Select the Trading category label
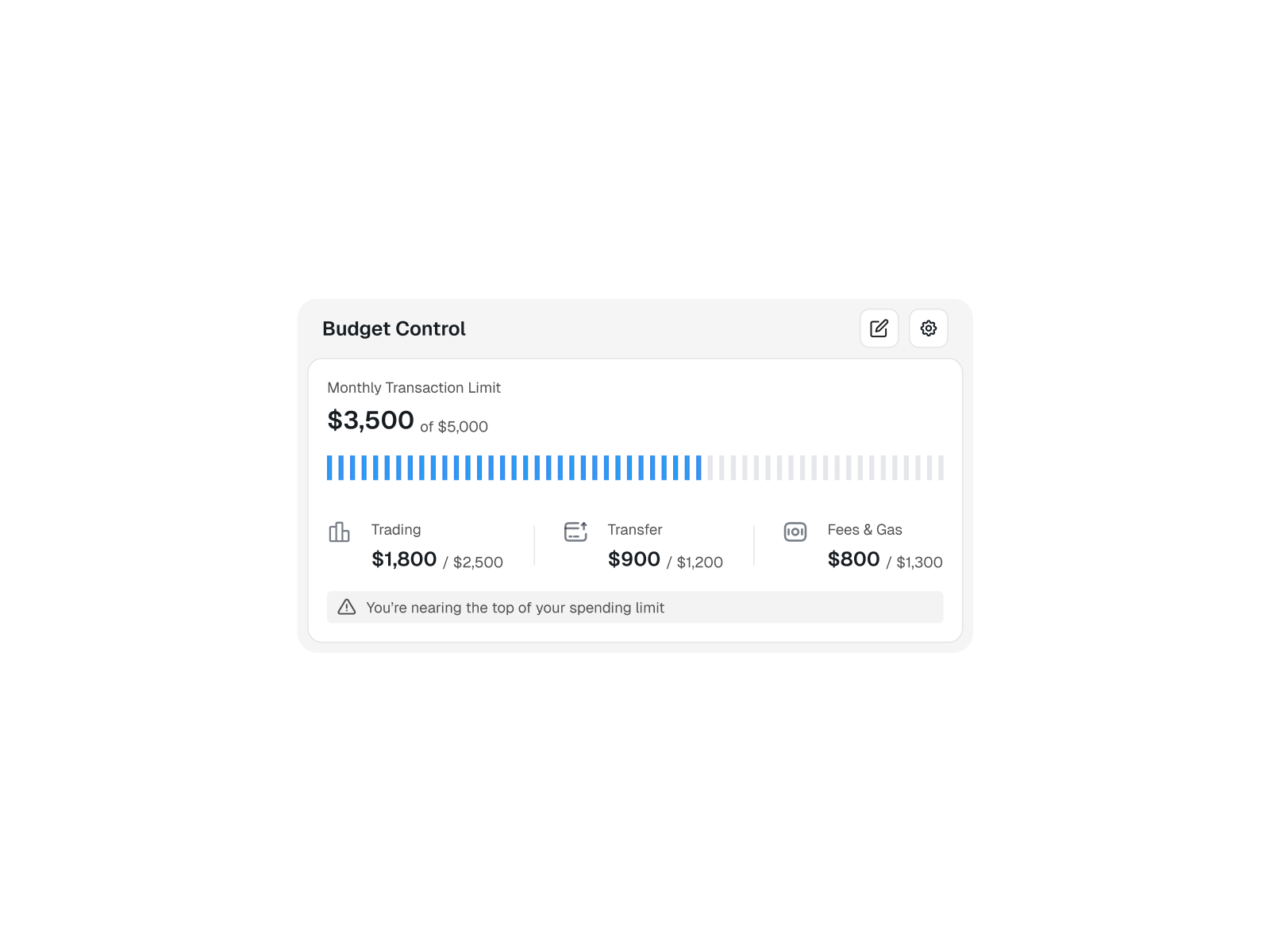The height and width of the screenshot is (952, 1270). coord(396,530)
